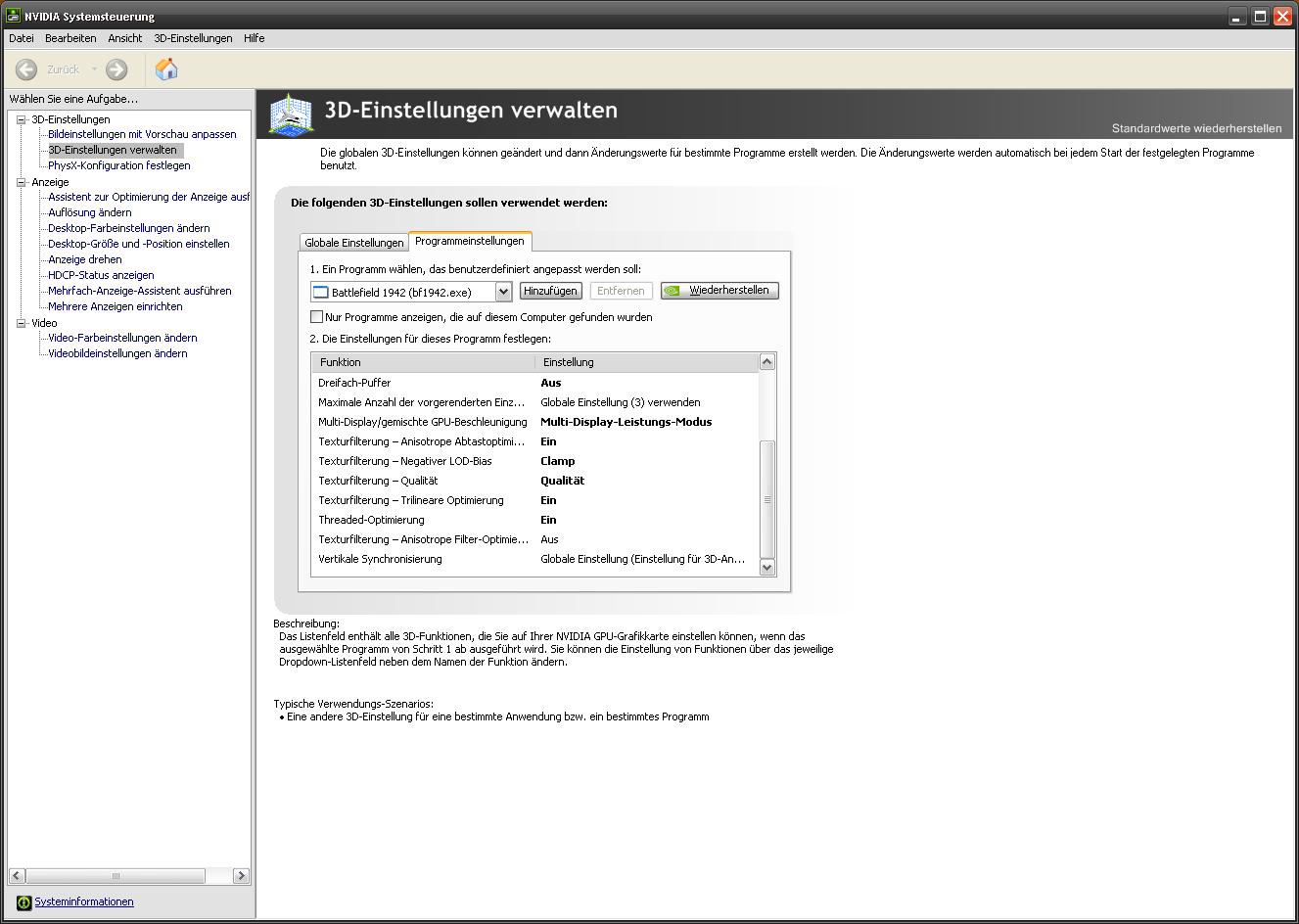Switch to the Globale Einstellungen tab
1299x924 pixels.
coord(354,243)
